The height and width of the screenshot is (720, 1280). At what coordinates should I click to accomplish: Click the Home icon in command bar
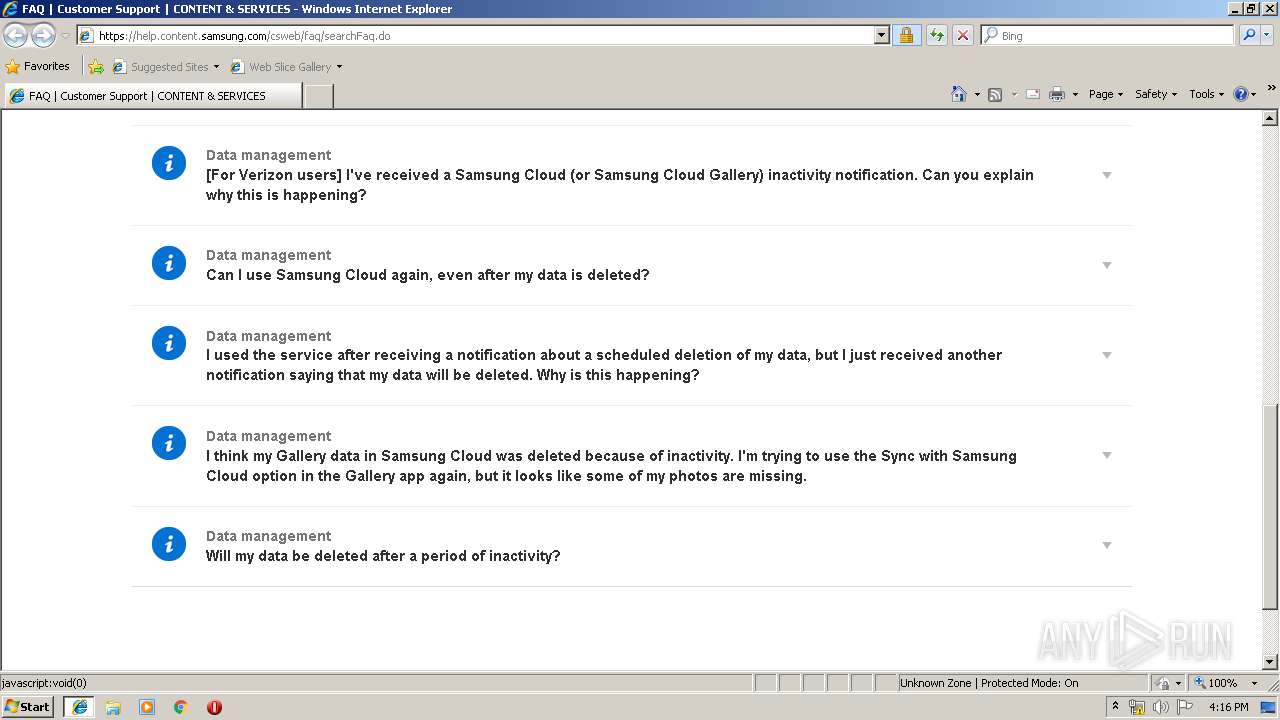[959, 94]
